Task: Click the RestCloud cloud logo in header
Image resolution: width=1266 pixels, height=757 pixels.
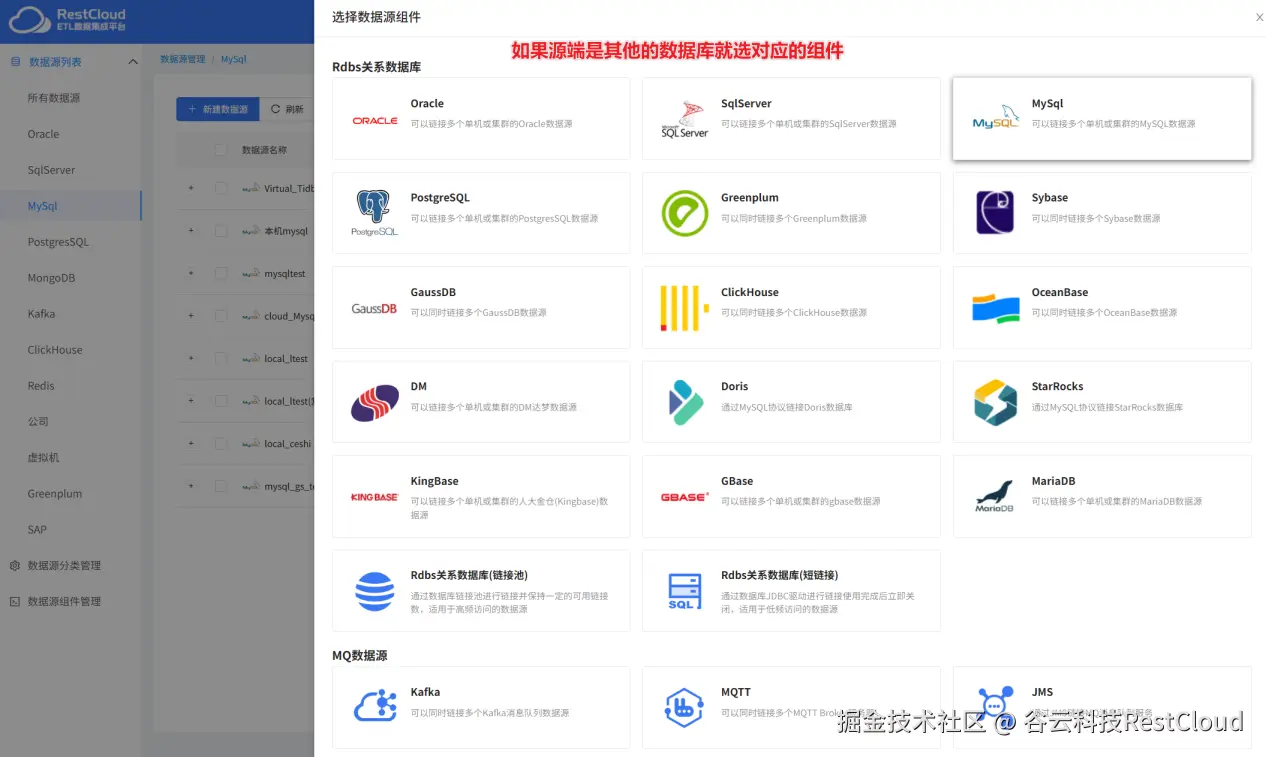Action: pyautogui.click(x=29, y=20)
